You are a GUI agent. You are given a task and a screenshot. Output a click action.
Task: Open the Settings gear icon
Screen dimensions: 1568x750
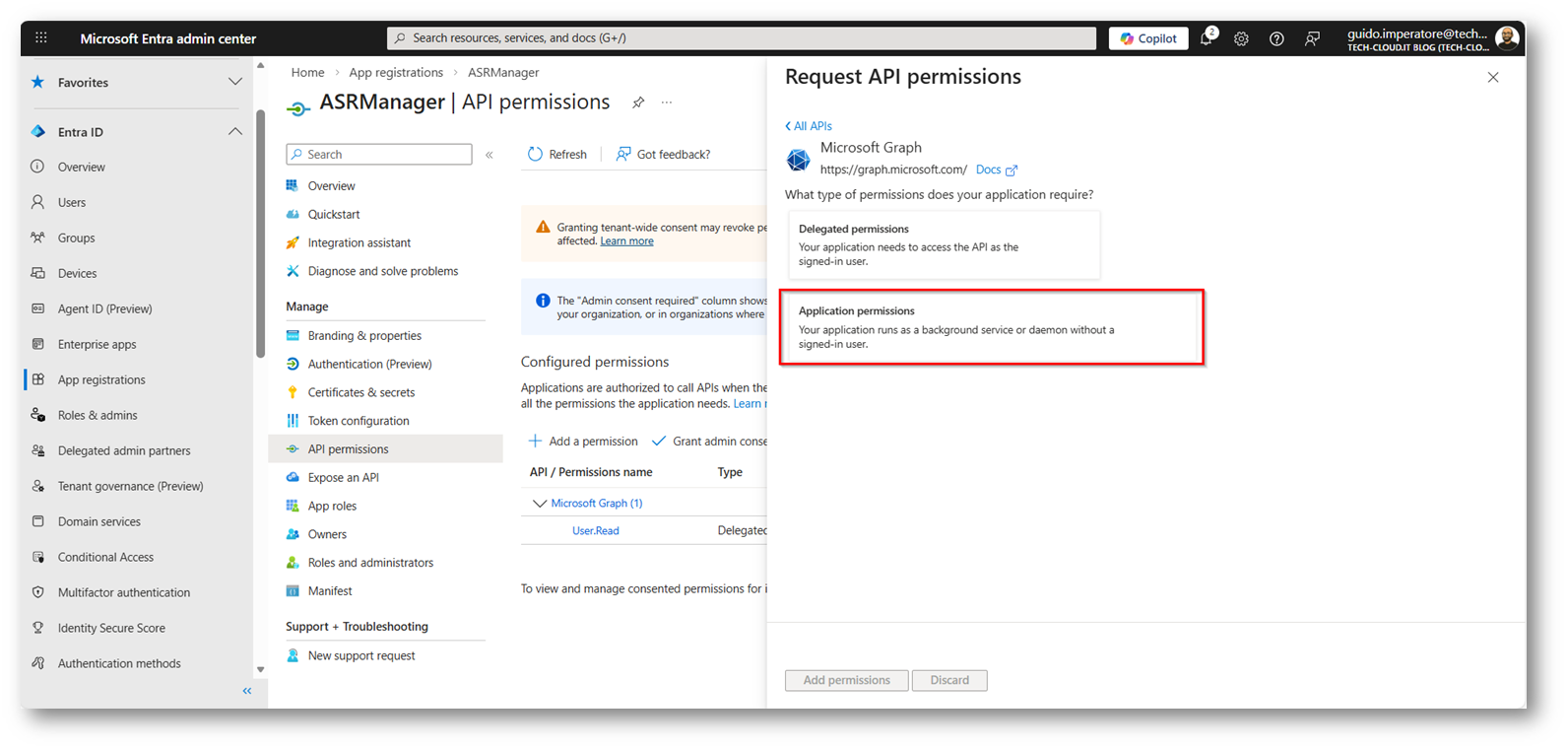coord(1241,38)
